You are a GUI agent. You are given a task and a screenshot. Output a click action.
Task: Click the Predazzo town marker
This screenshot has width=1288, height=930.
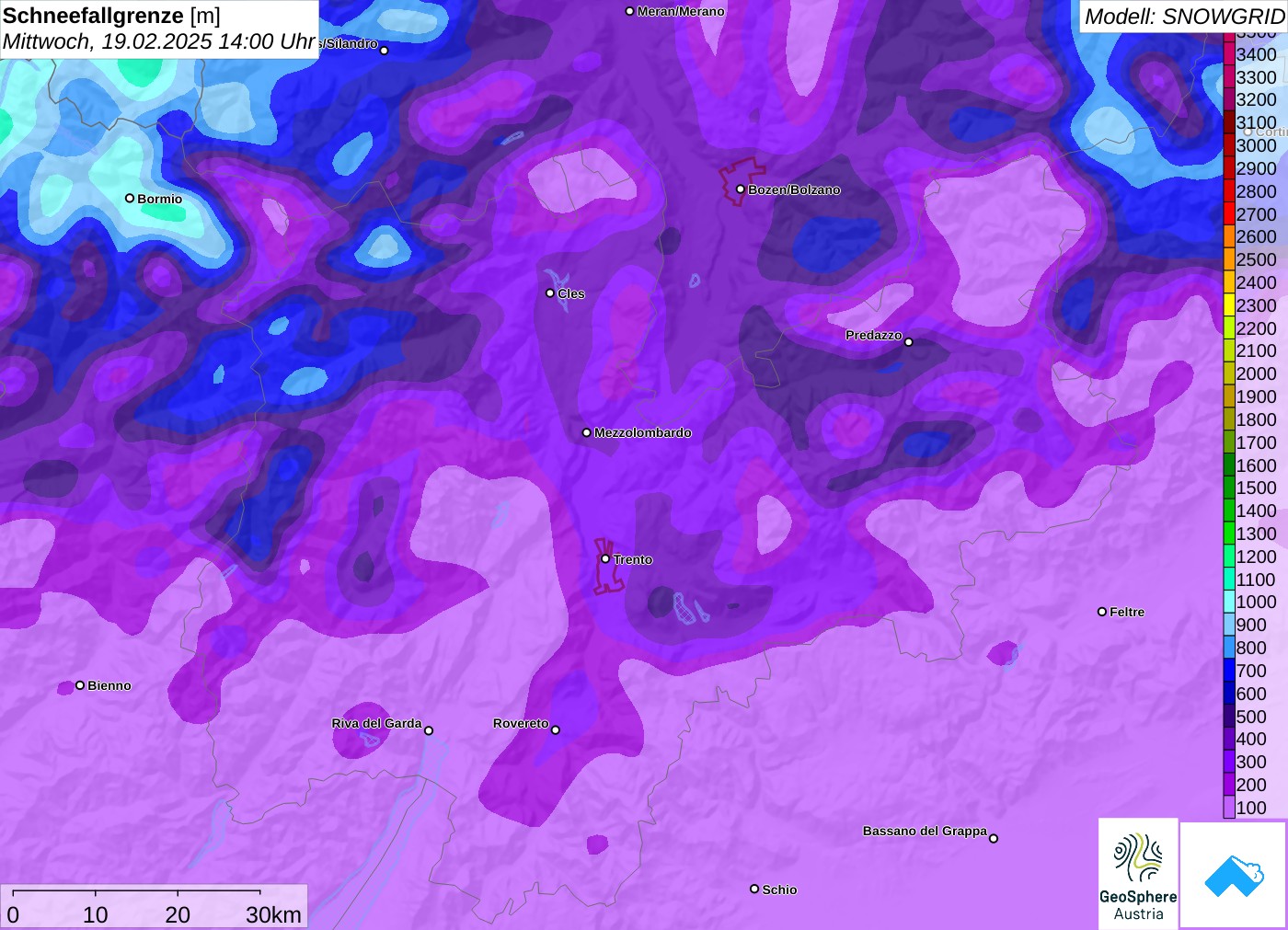pos(908,341)
